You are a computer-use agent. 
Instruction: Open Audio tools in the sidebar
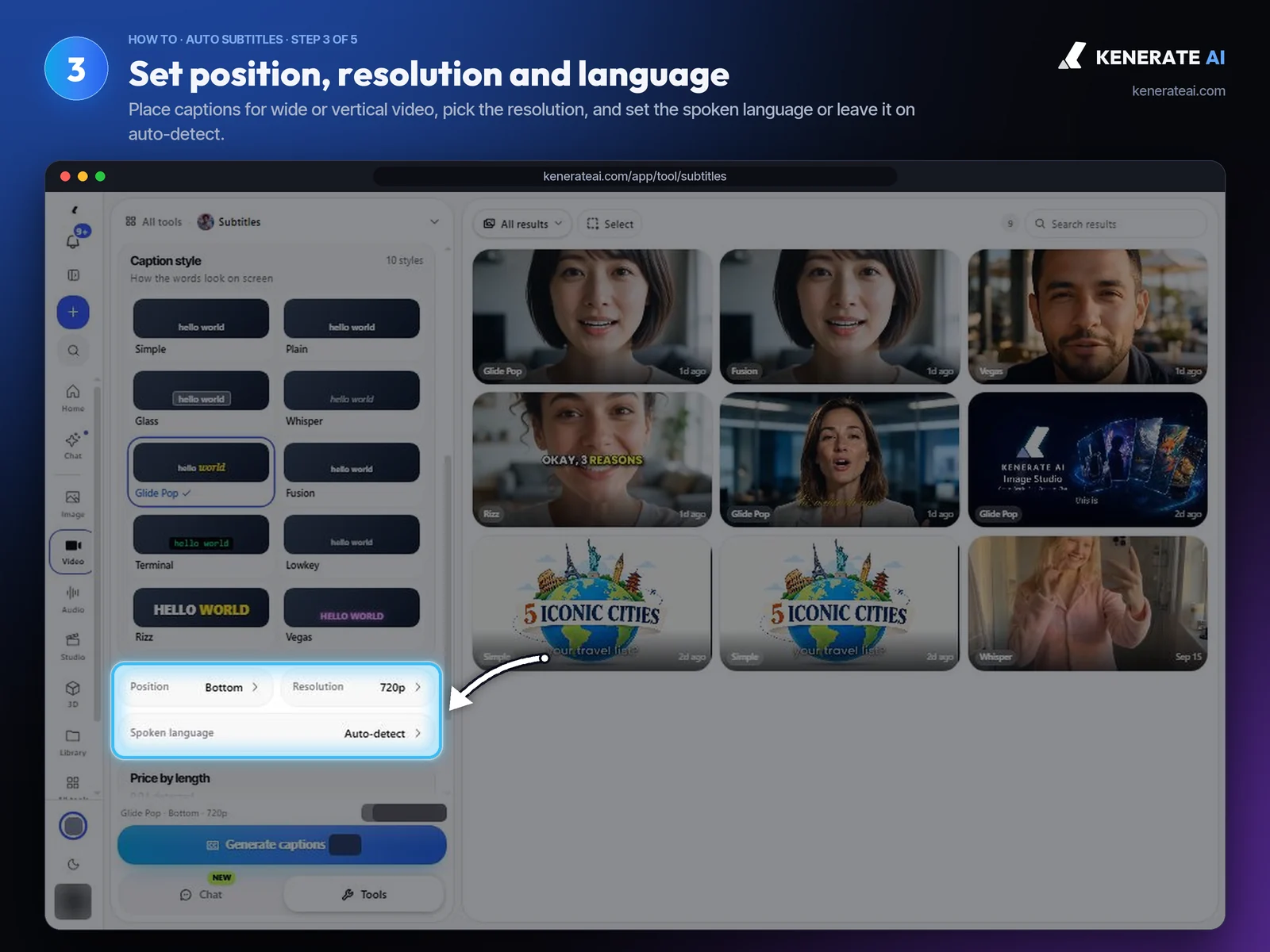73,599
